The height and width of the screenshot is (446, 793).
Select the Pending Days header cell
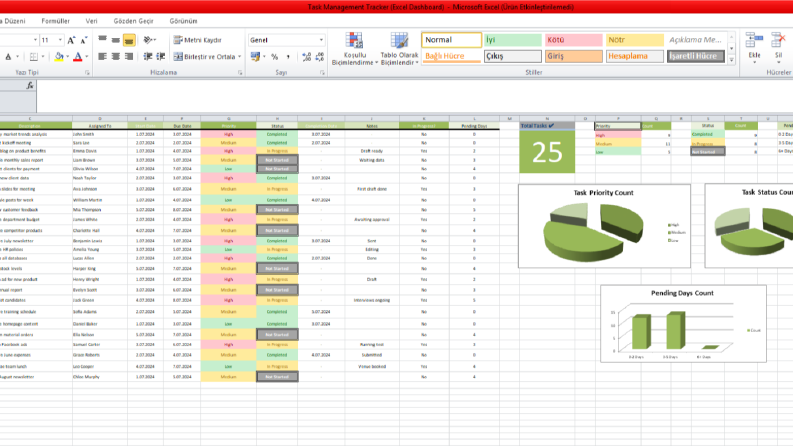[x=474, y=125]
